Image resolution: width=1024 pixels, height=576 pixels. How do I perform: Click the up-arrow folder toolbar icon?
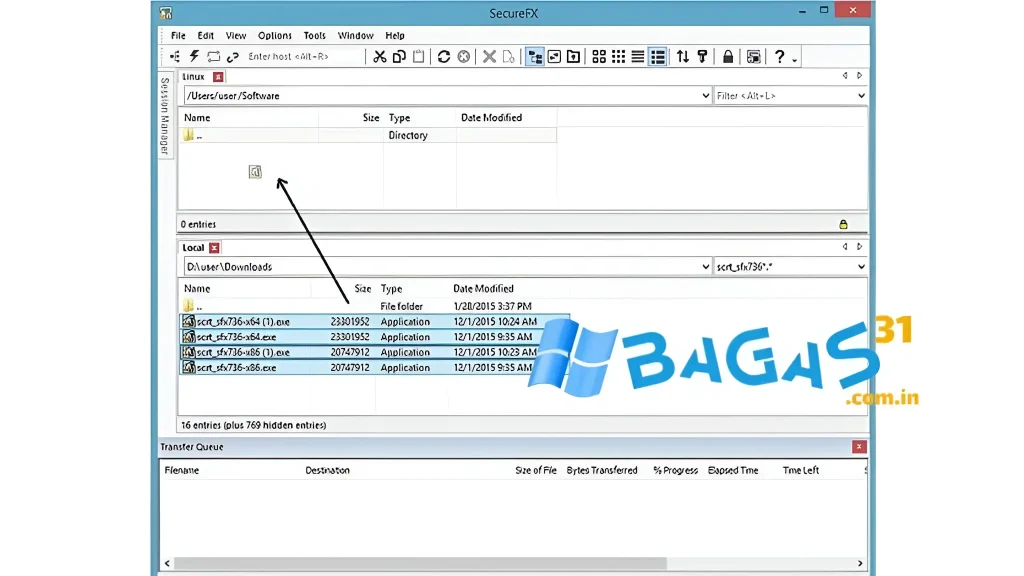(x=573, y=57)
